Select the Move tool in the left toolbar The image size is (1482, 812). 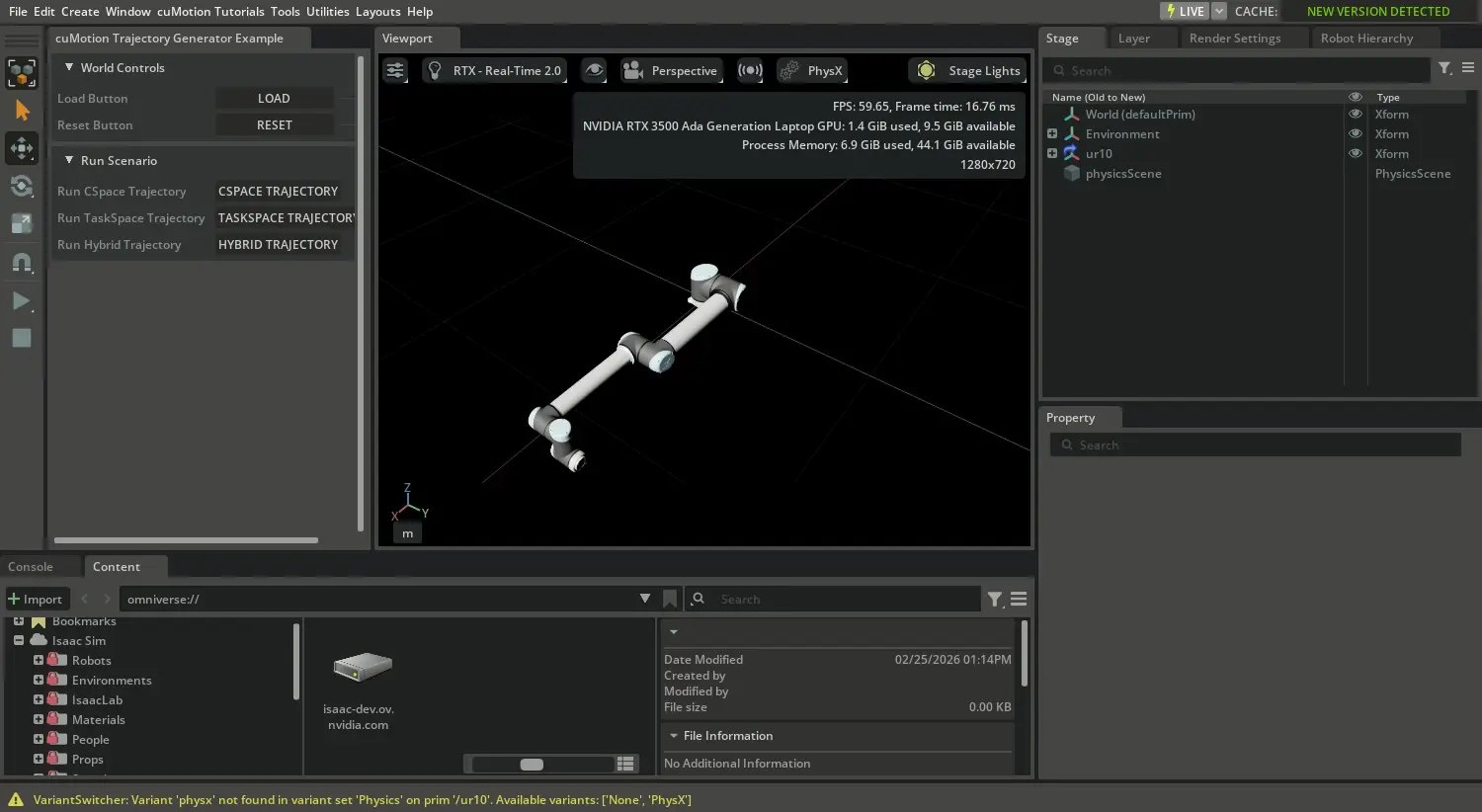pos(23,148)
